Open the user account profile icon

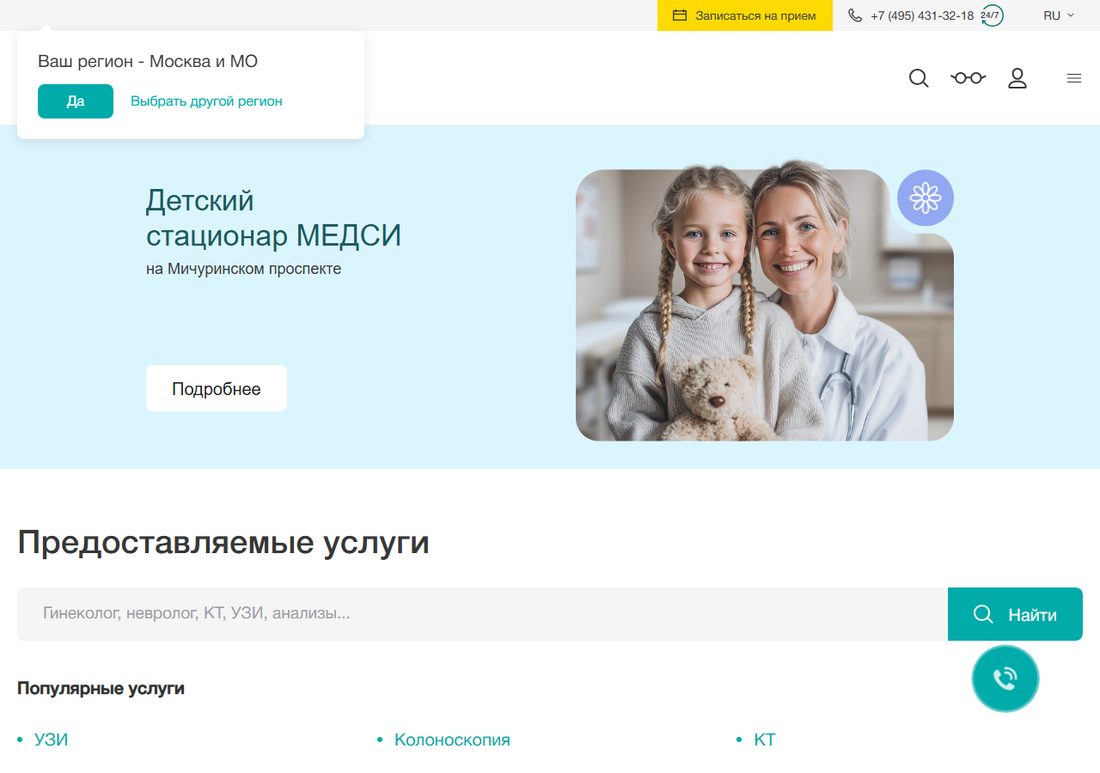(1017, 78)
